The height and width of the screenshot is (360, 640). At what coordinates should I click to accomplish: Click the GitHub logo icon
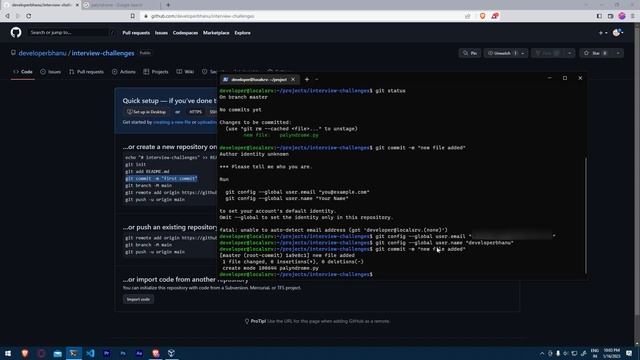pyautogui.click(x=16, y=32)
